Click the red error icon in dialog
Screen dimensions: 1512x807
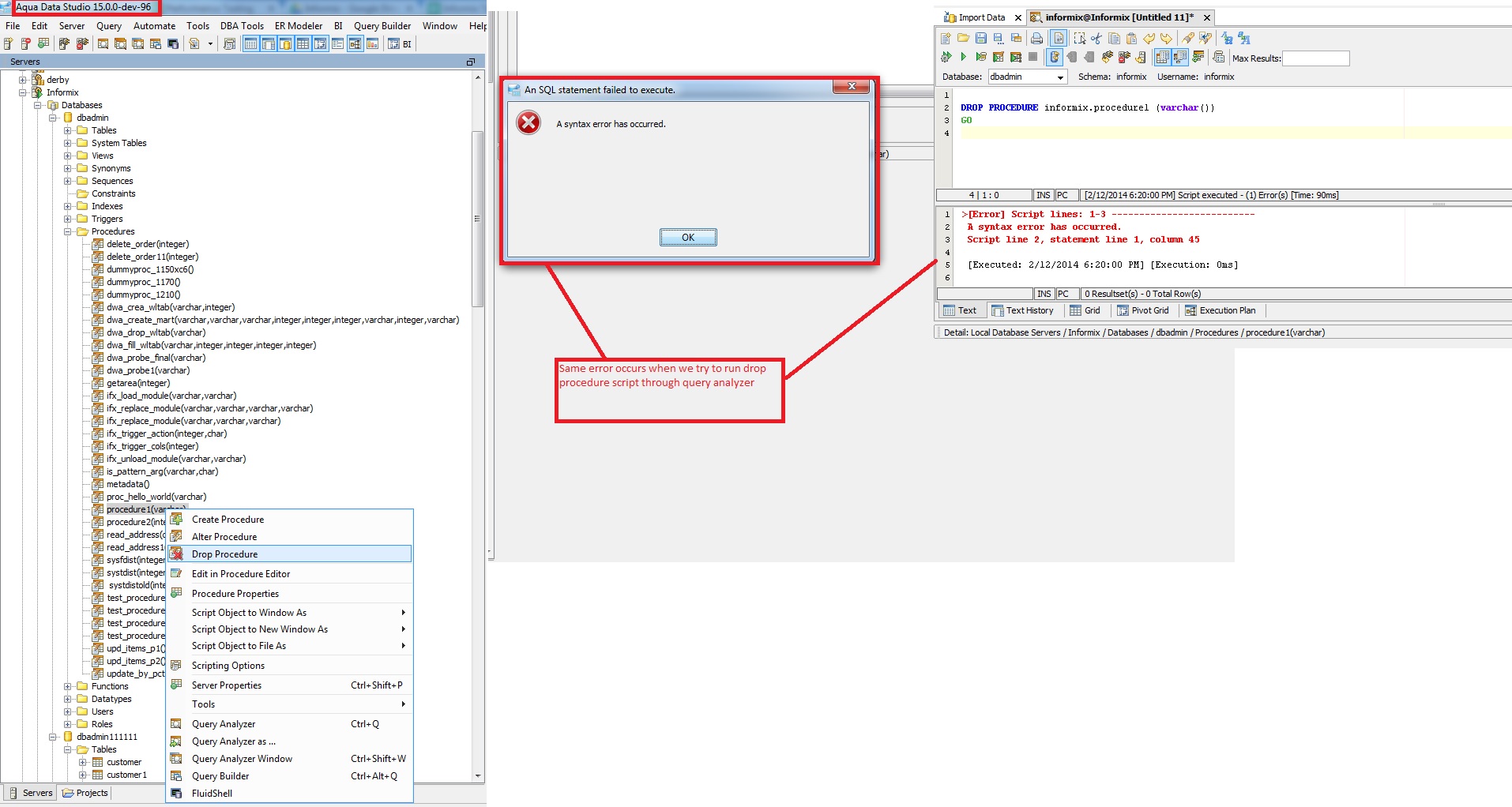tap(528, 122)
